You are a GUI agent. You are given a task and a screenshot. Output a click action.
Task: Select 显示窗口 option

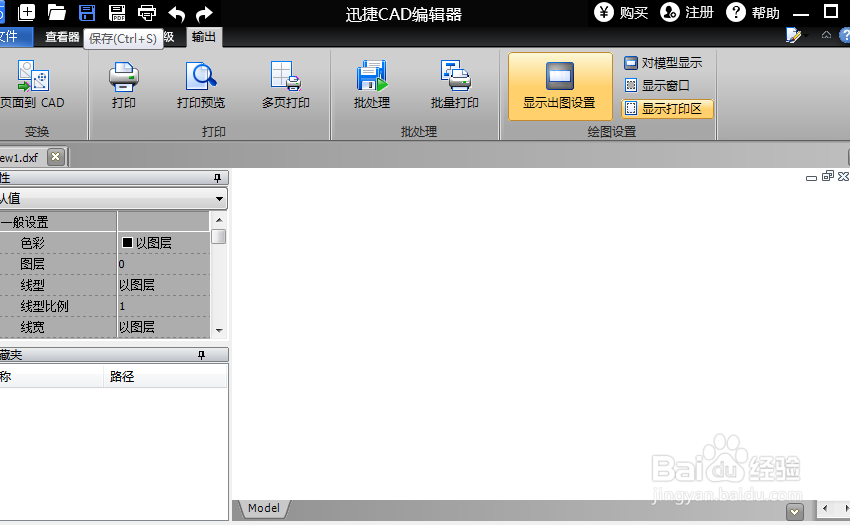point(656,86)
